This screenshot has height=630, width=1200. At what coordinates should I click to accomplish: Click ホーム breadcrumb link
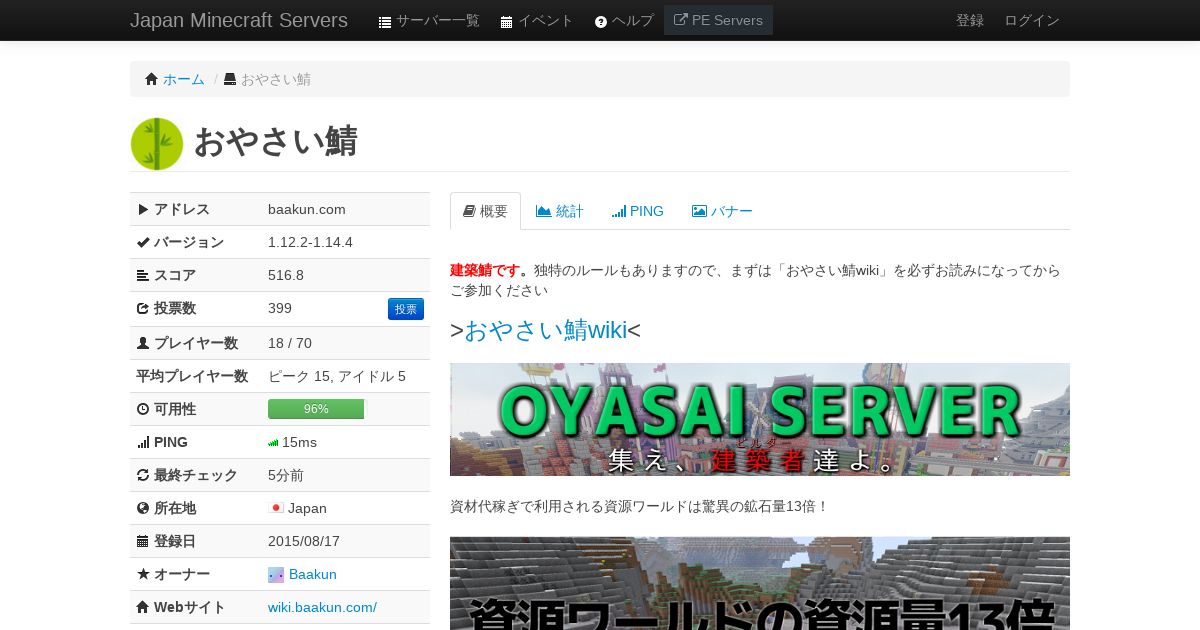click(184, 79)
